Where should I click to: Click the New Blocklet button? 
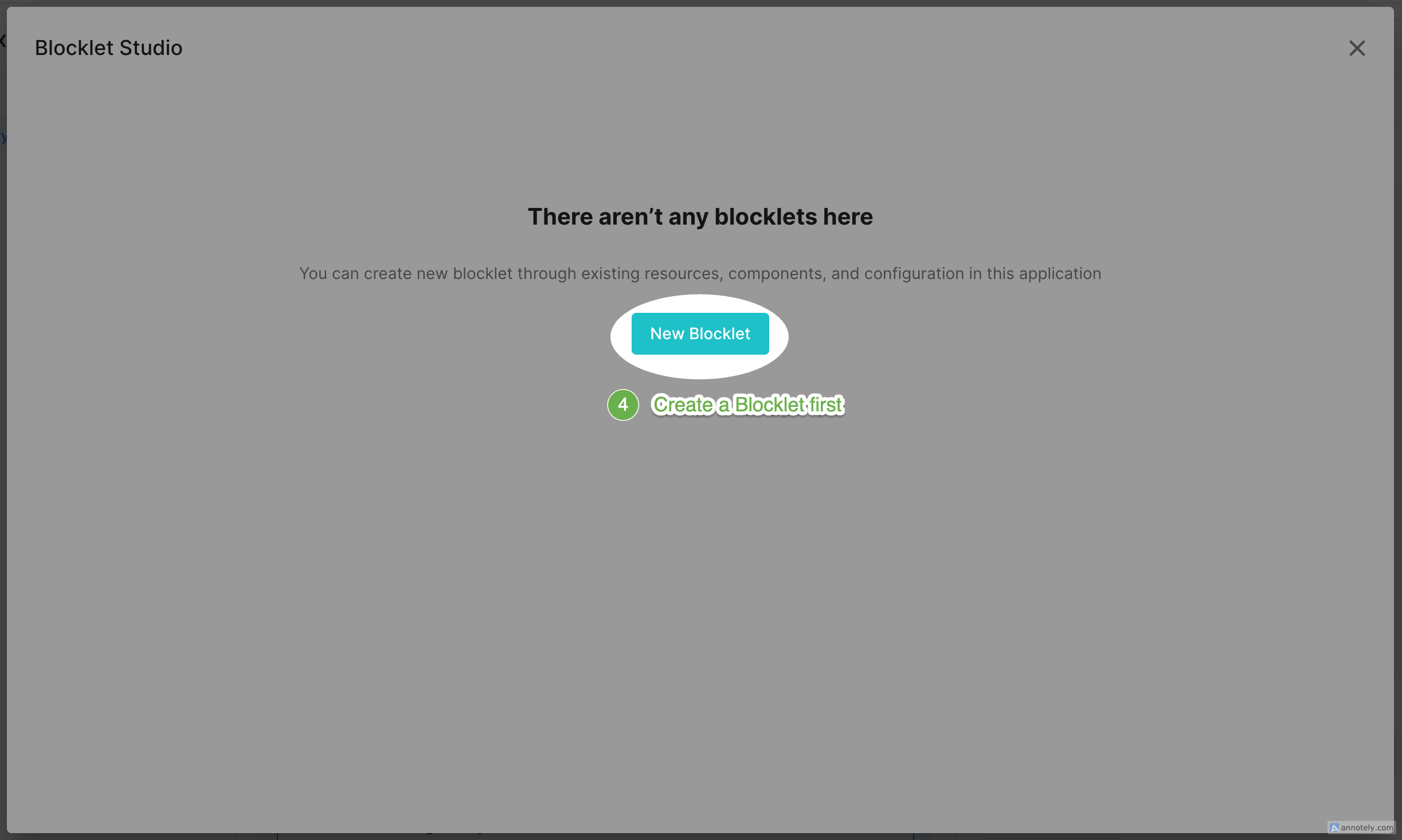700,333
